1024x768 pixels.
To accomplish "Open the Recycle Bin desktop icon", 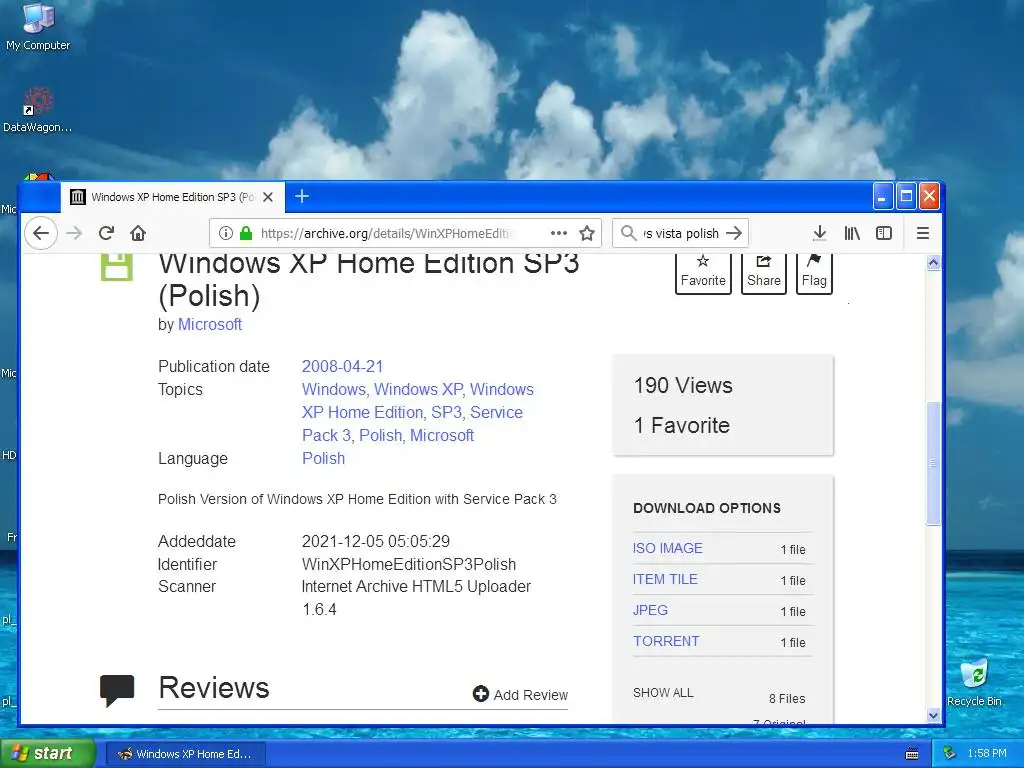I will (974, 683).
